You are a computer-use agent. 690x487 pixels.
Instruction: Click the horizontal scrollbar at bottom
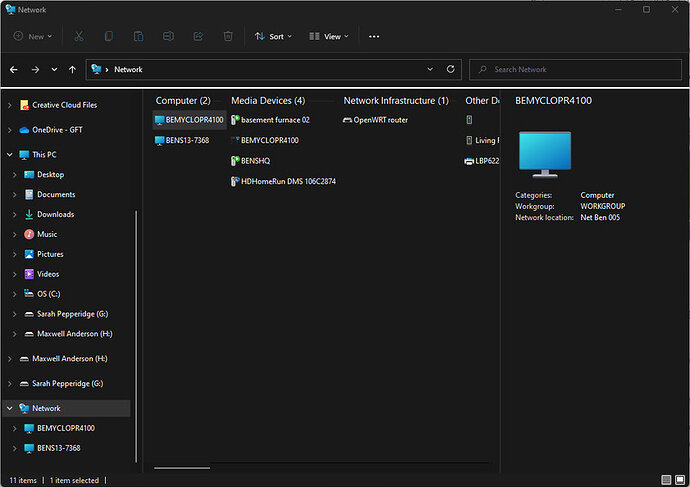(182, 467)
